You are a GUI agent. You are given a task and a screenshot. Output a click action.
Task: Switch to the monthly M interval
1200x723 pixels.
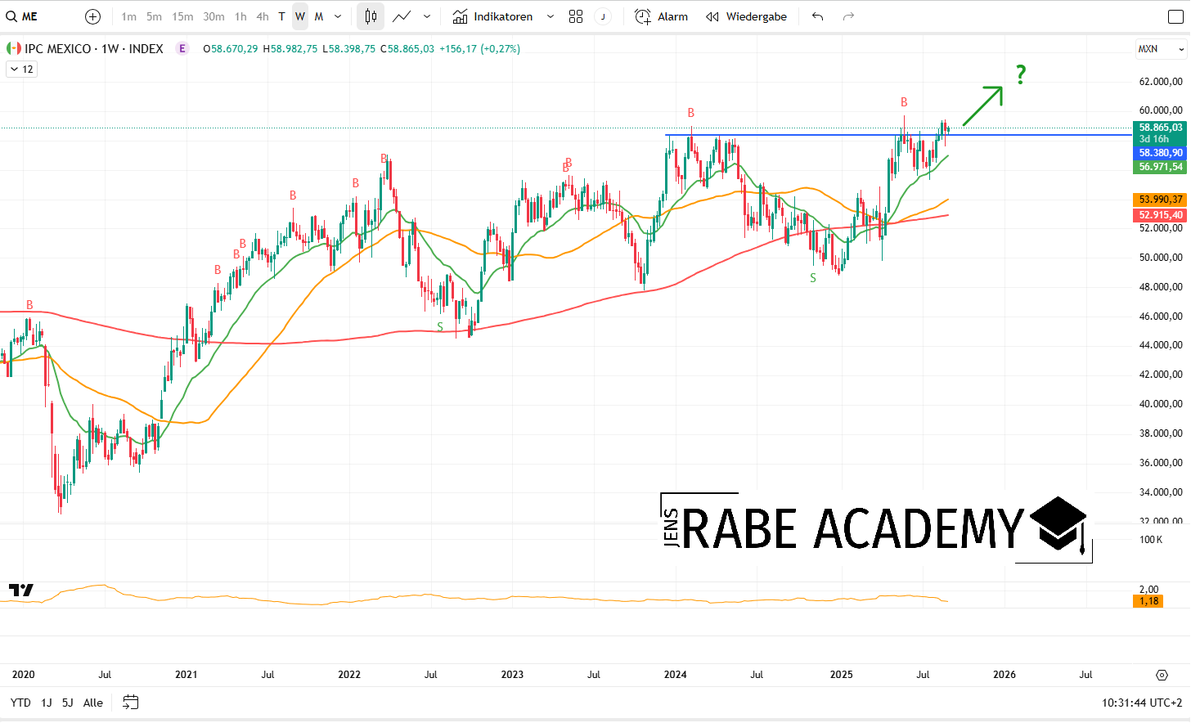(x=319, y=16)
